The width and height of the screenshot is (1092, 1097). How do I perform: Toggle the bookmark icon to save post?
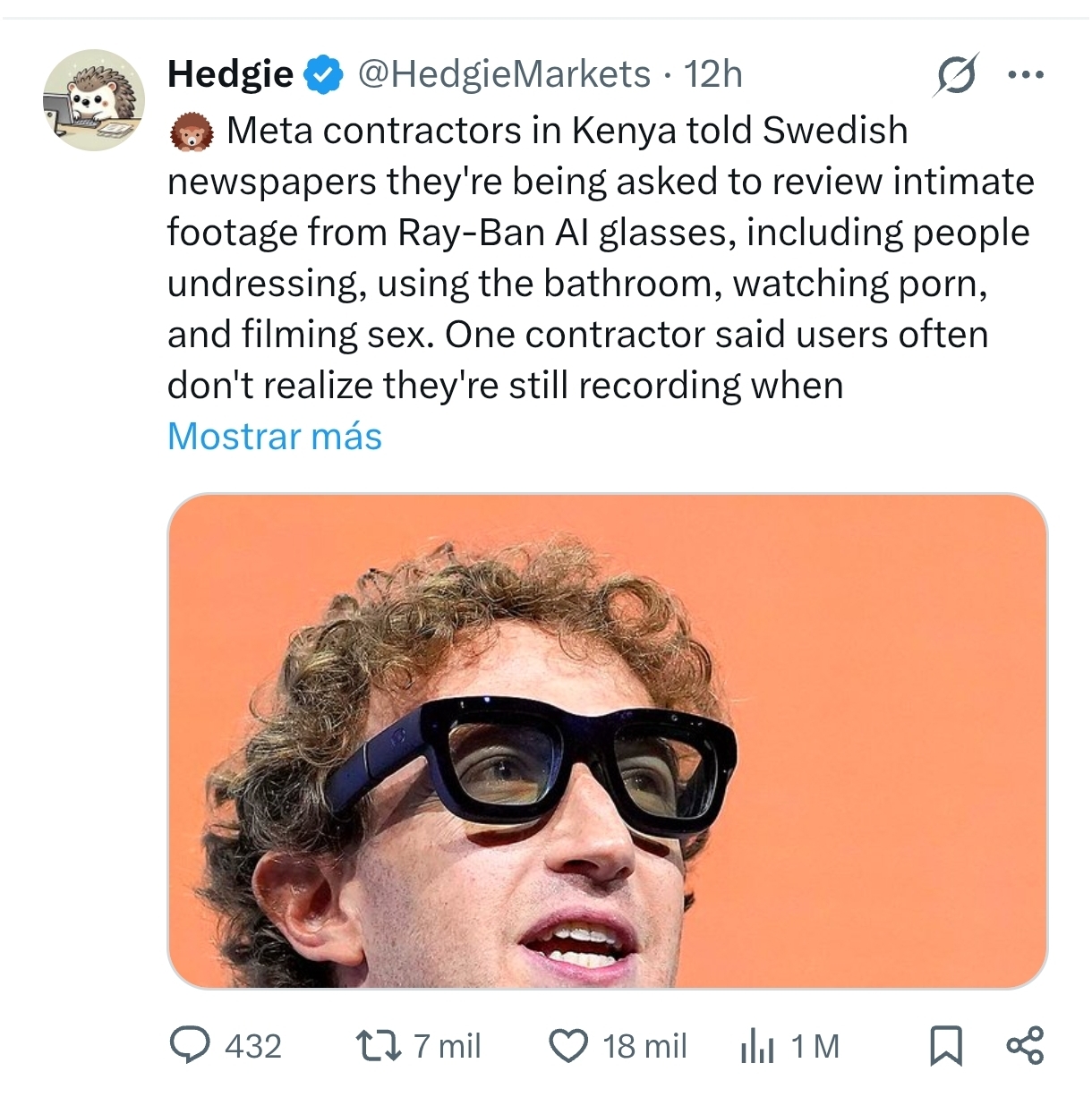946,1045
